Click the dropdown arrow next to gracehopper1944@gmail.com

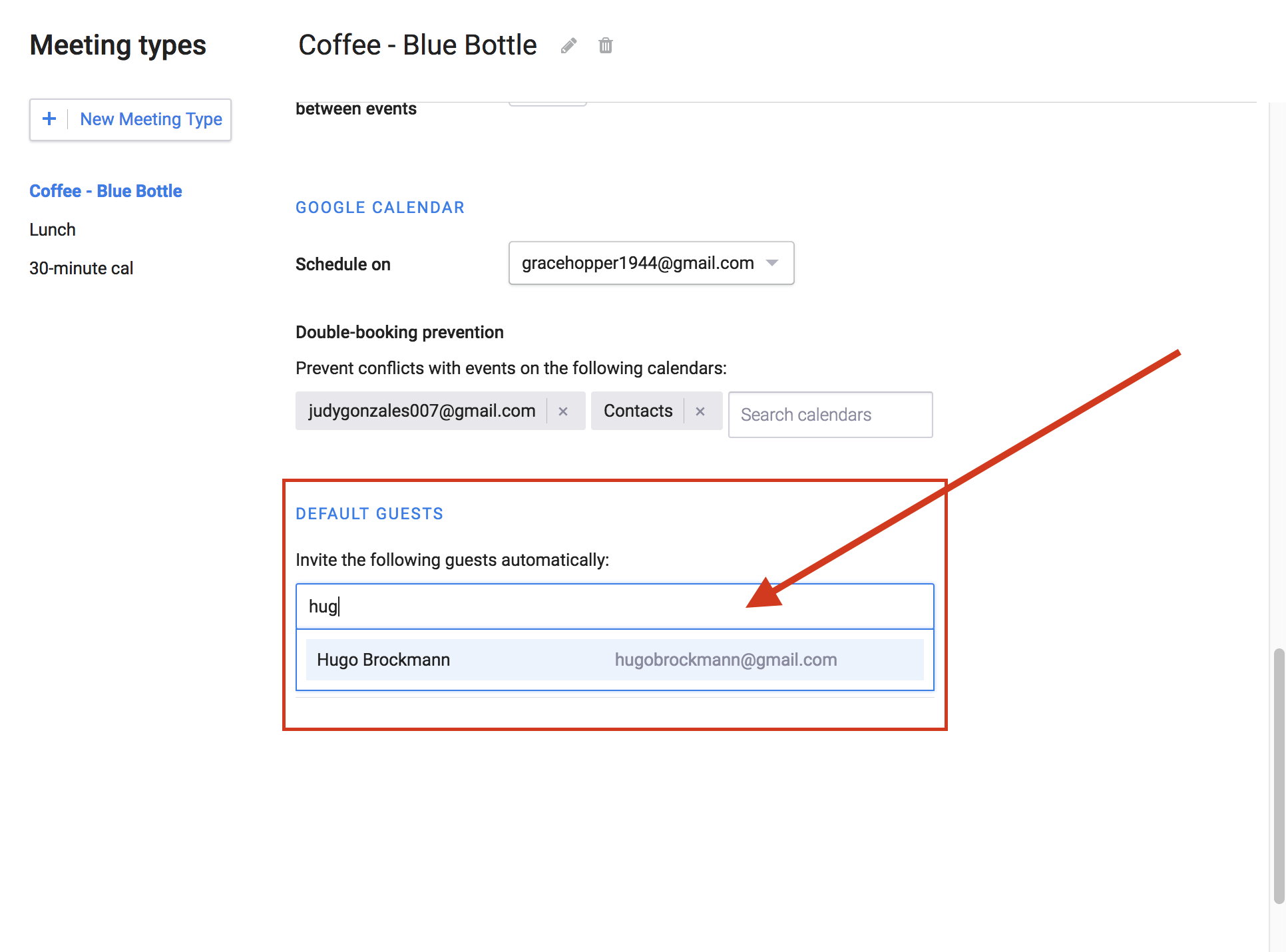(772, 263)
